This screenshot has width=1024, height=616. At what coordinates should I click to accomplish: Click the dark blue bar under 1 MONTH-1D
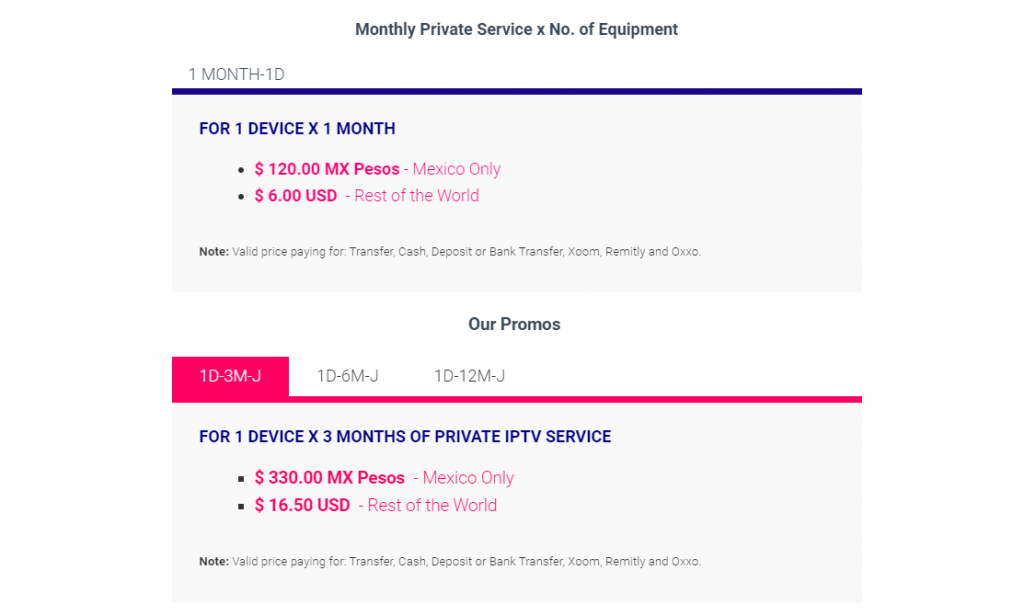coord(517,91)
